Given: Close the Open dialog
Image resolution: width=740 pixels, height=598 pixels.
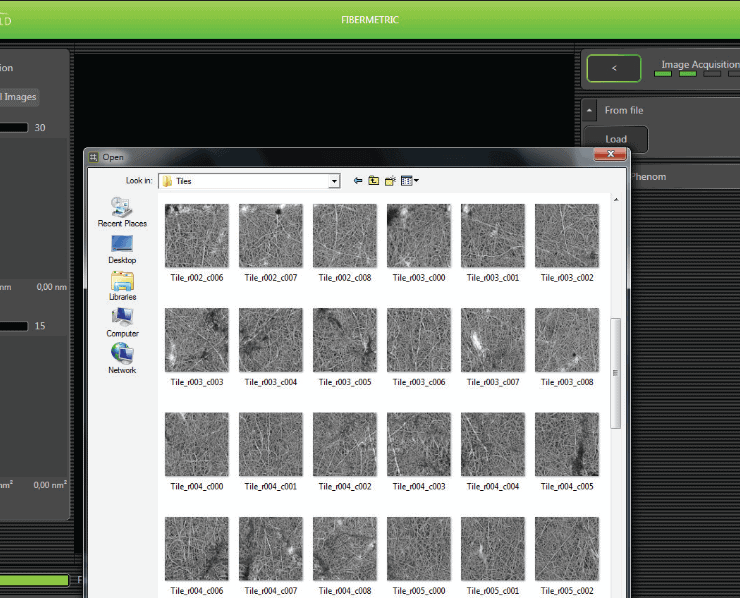Looking at the screenshot, I should (x=610, y=154).
